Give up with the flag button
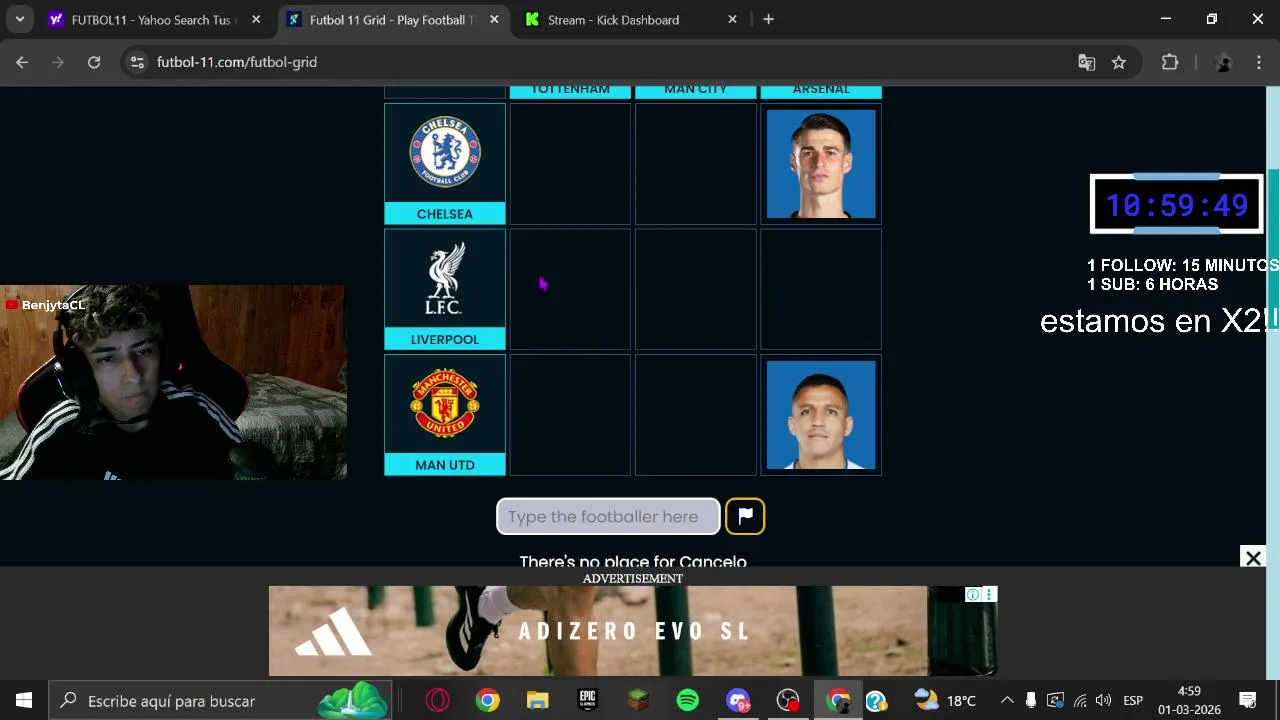The image size is (1280, 720). click(745, 516)
